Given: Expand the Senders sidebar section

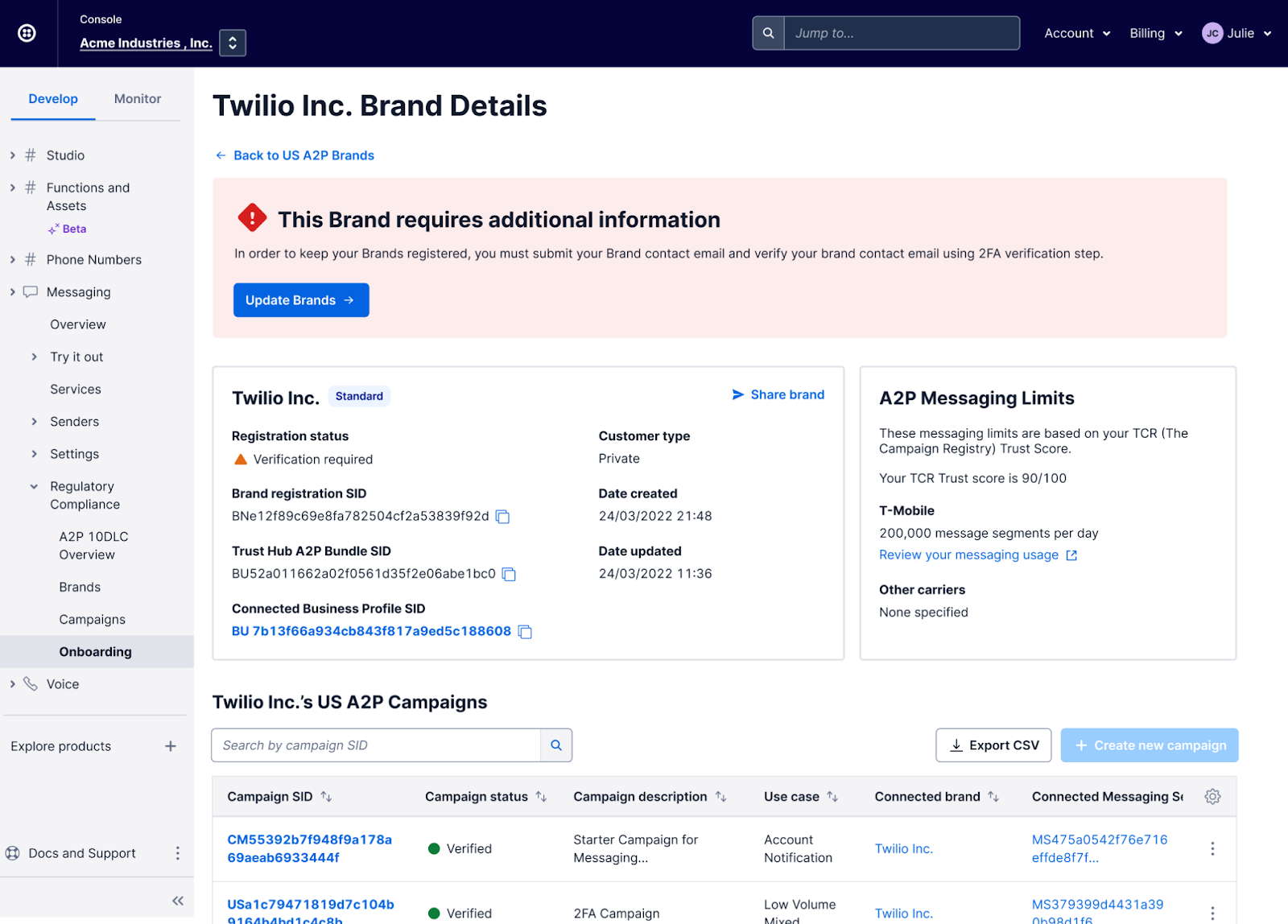Looking at the screenshot, I should click(x=74, y=422).
